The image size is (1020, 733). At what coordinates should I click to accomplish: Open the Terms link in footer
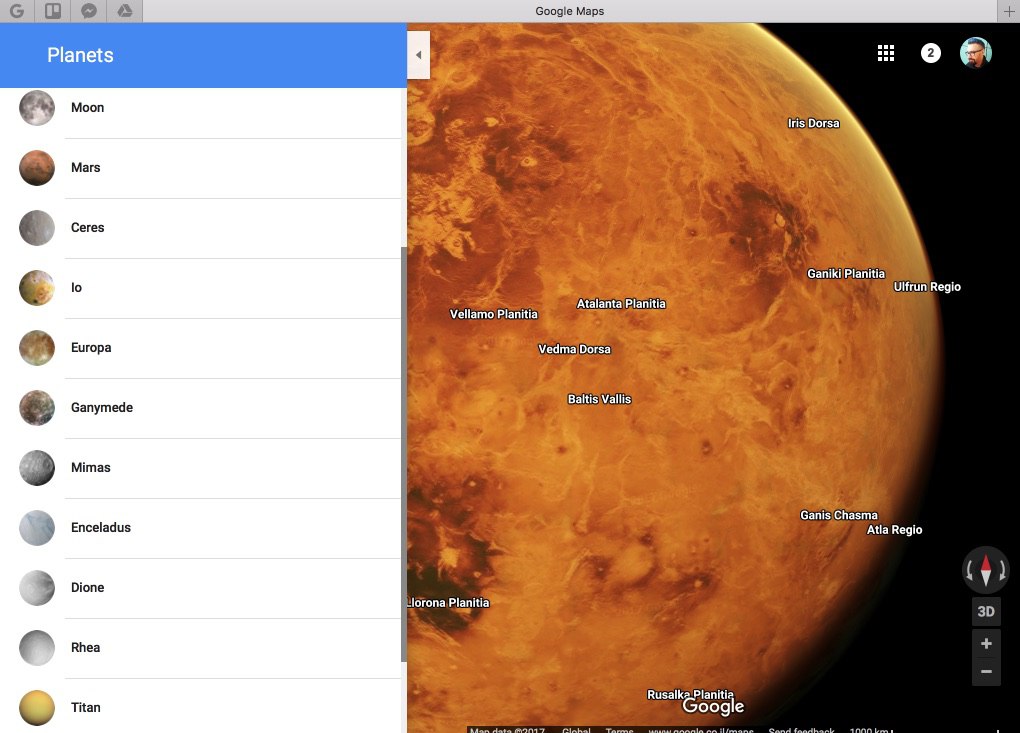click(x=619, y=730)
